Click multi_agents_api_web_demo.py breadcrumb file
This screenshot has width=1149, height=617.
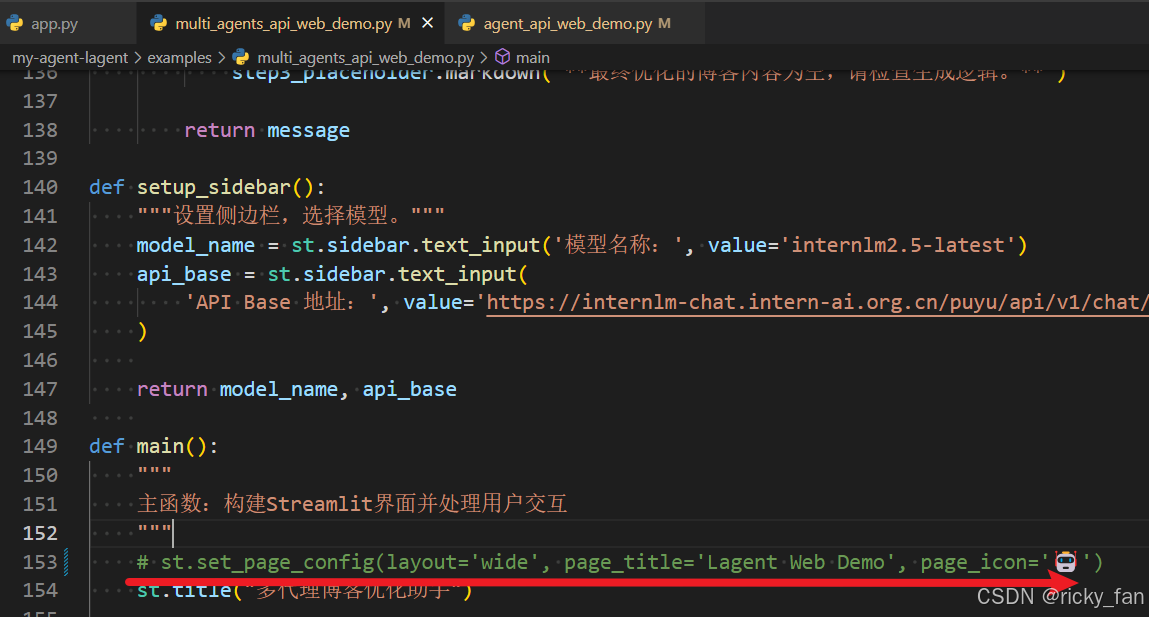click(366, 57)
